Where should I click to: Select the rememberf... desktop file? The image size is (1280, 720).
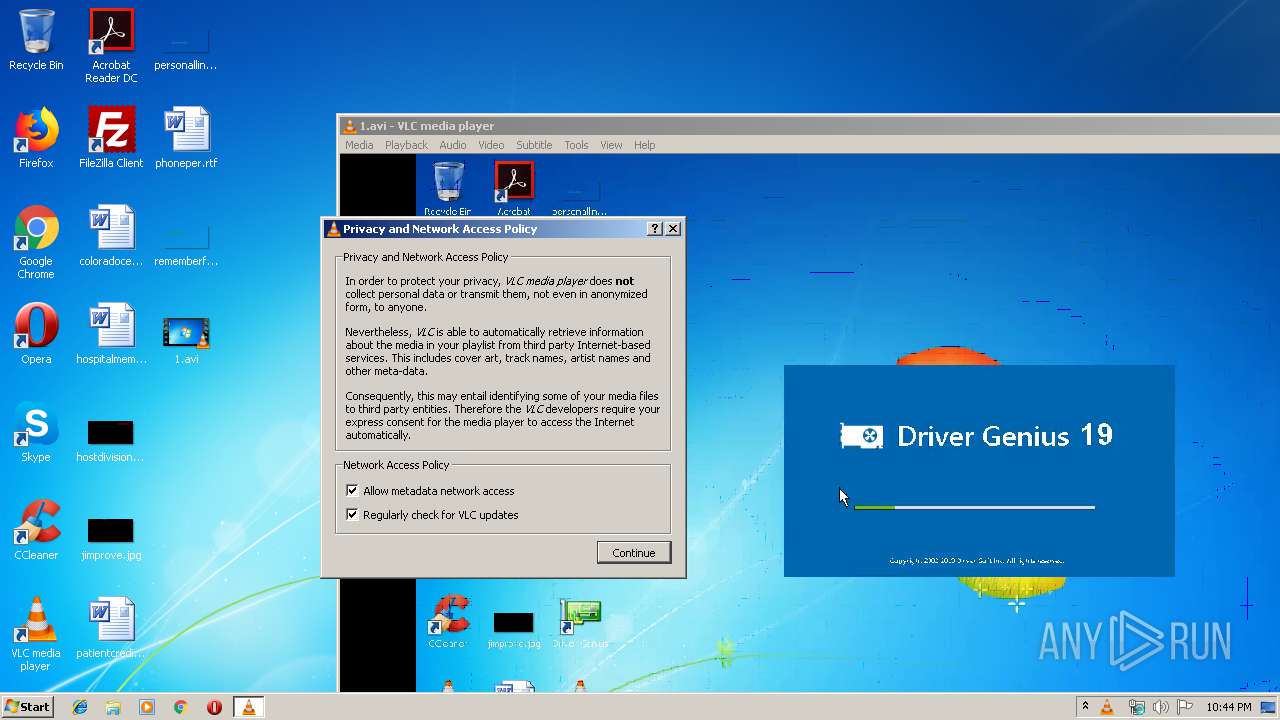tap(186, 245)
